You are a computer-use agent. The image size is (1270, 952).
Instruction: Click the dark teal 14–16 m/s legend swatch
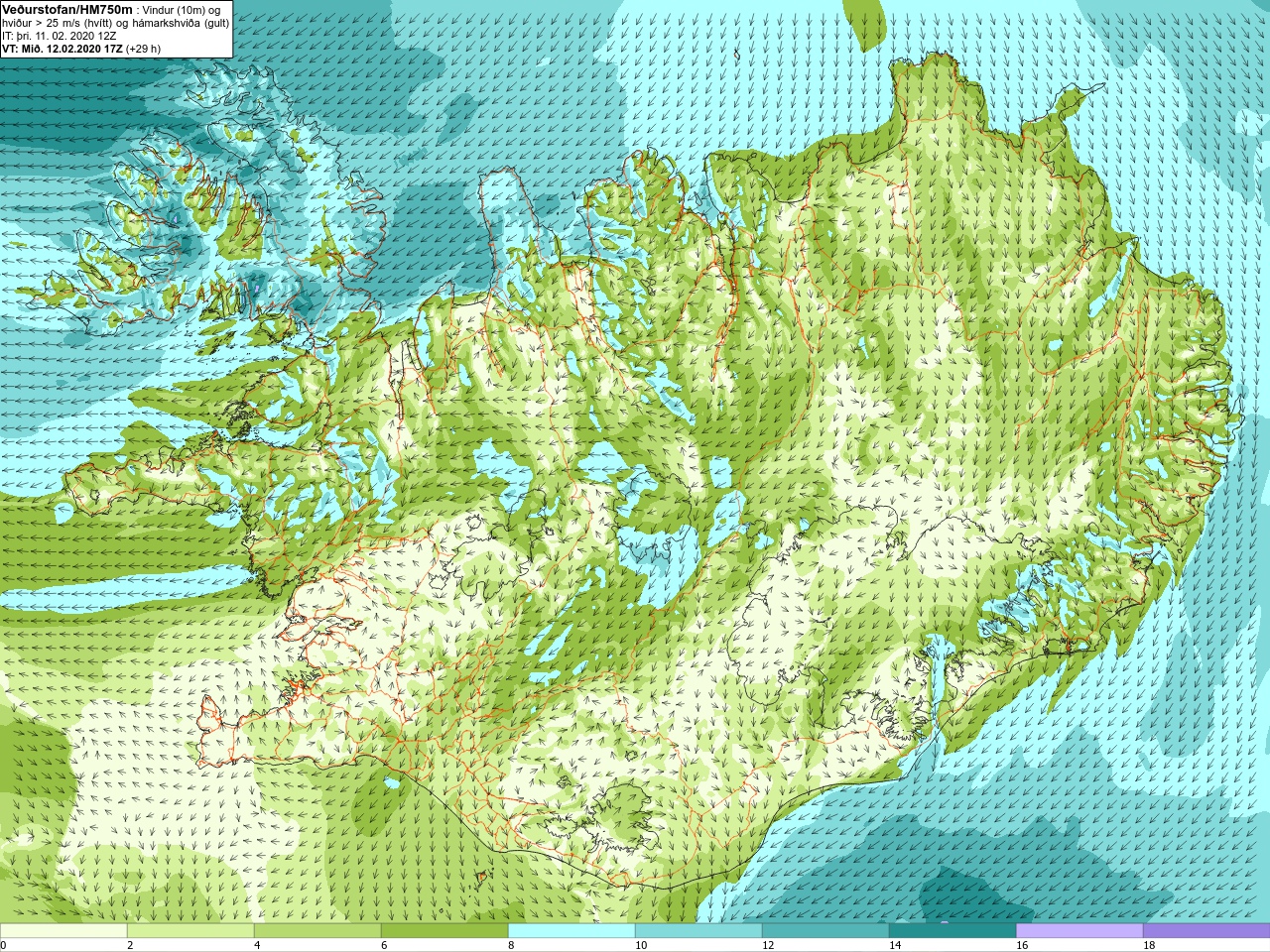tap(952, 931)
